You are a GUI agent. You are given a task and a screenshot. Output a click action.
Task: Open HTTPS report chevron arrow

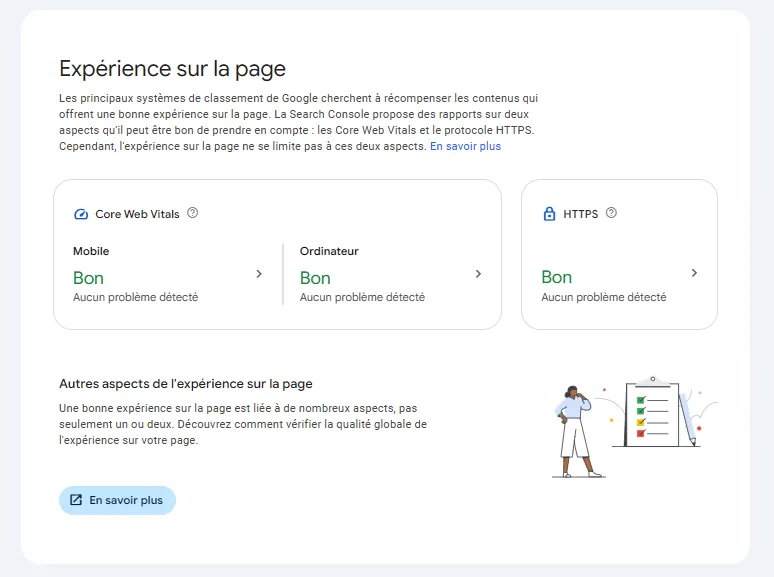point(694,273)
